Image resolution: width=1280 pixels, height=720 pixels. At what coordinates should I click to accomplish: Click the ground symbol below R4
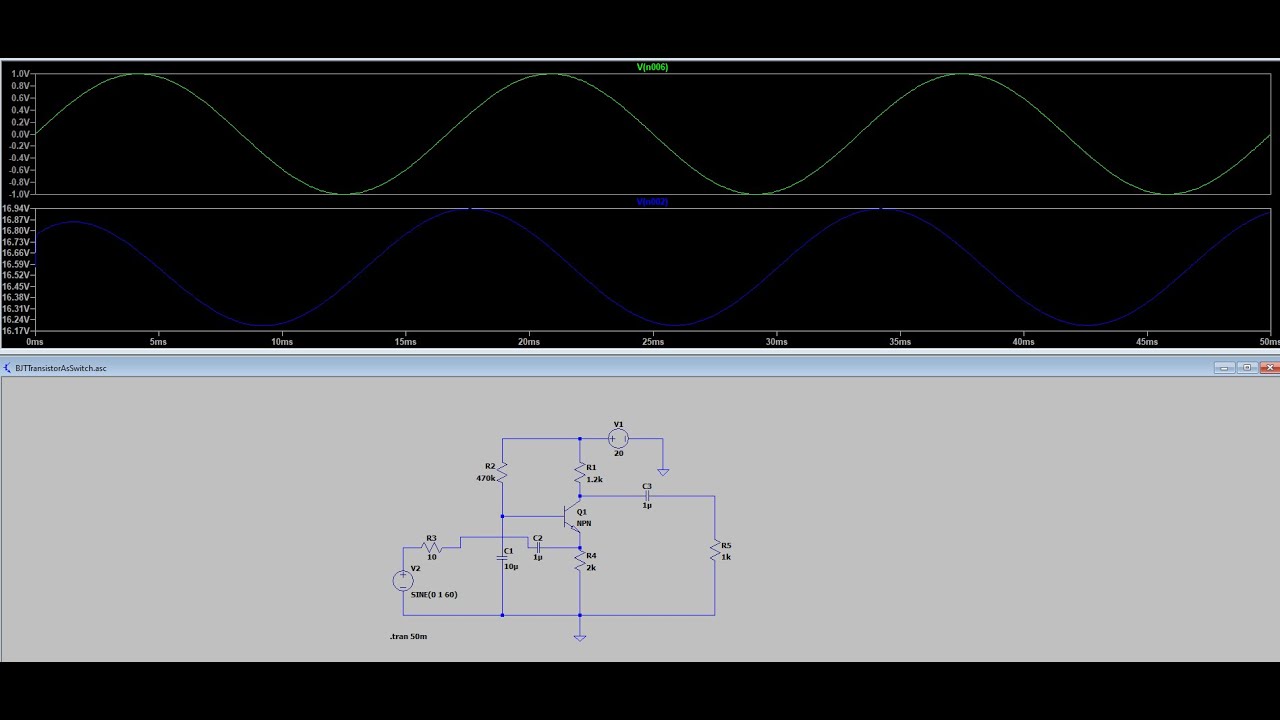(x=580, y=636)
